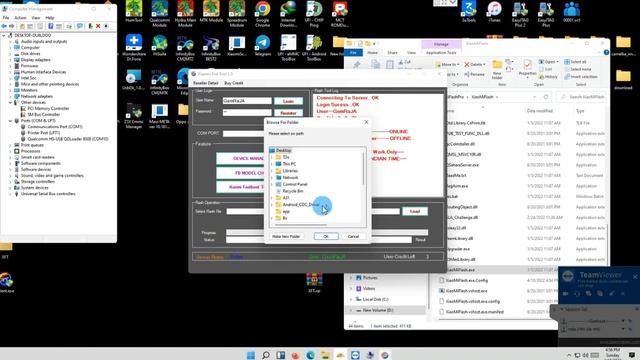Launch iTunes from the desktop

pos(494,12)
